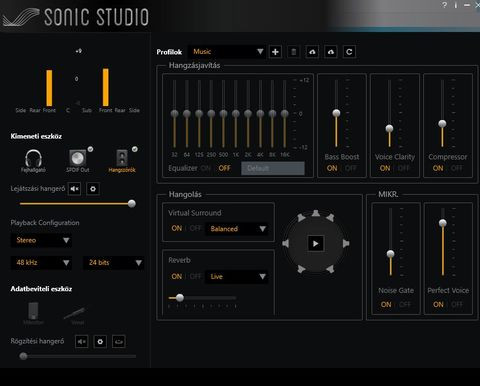The image size is (480, 386).
Task: Click top center speaker arrow in surround circle
Action: (316, 213)
